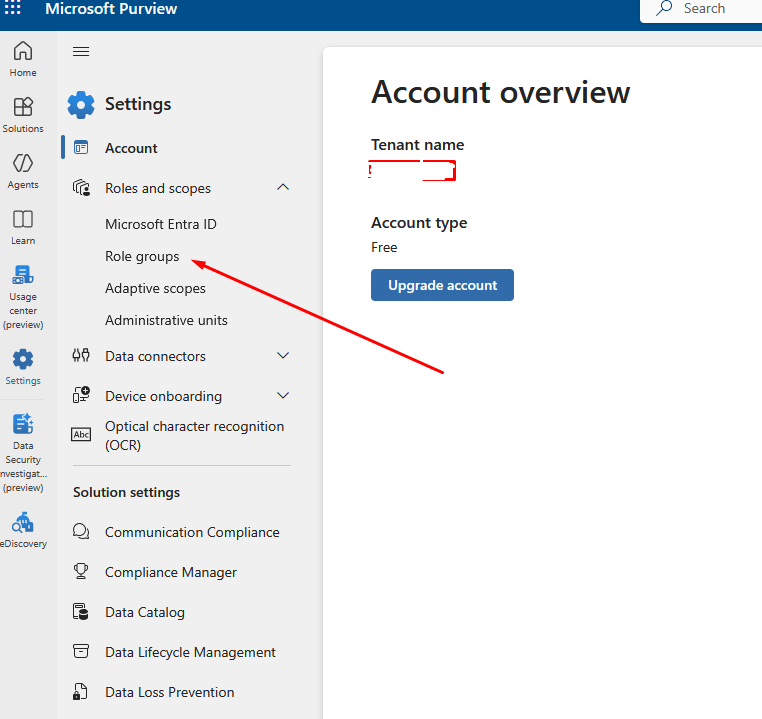This screenshot has width=762, height=719.
Task: Click the Compliance Manager trophy icon
Action: [x=81, y=571]
